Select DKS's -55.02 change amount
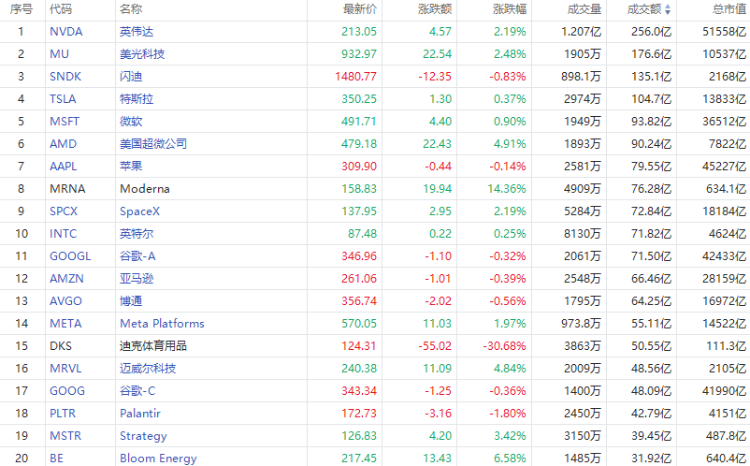750x466 pixels. [435, 346]
